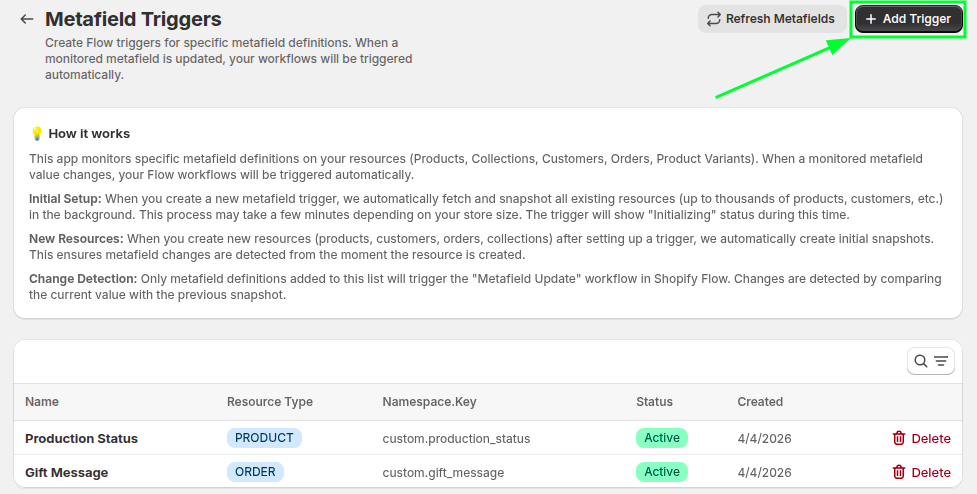
Task: Click the Add Trigger button
Action: (x=908, y=19)
